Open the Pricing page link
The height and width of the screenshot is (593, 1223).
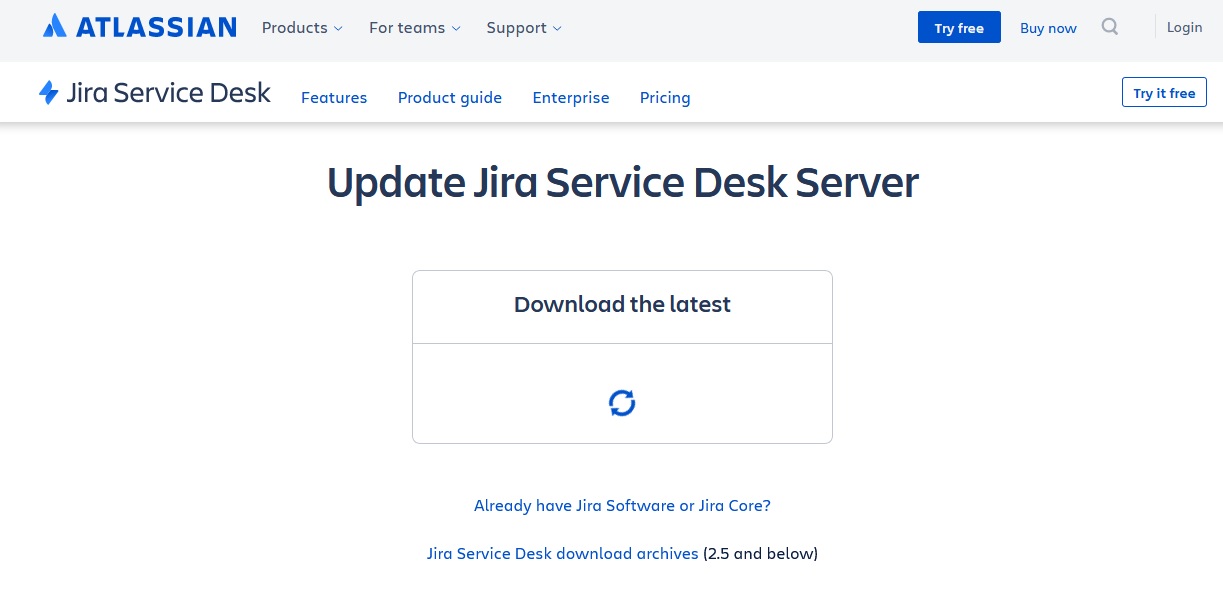pyautogui.click(x=665, y=97)
